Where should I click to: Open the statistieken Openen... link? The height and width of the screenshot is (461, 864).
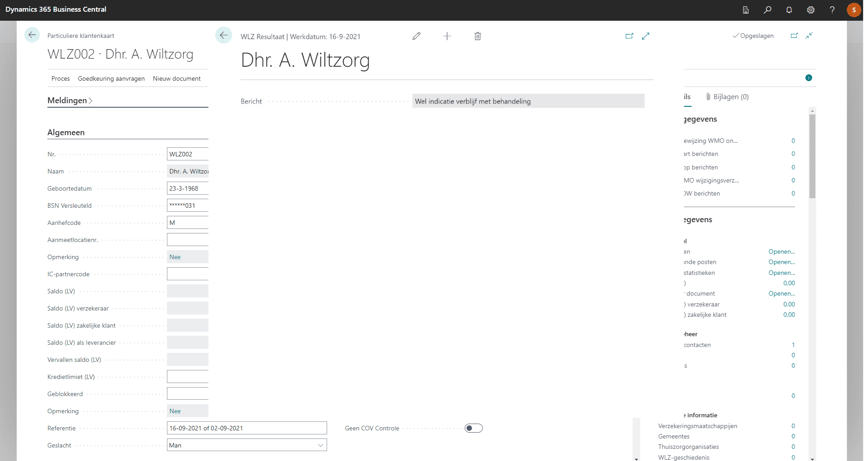click(x=781, y=273)
